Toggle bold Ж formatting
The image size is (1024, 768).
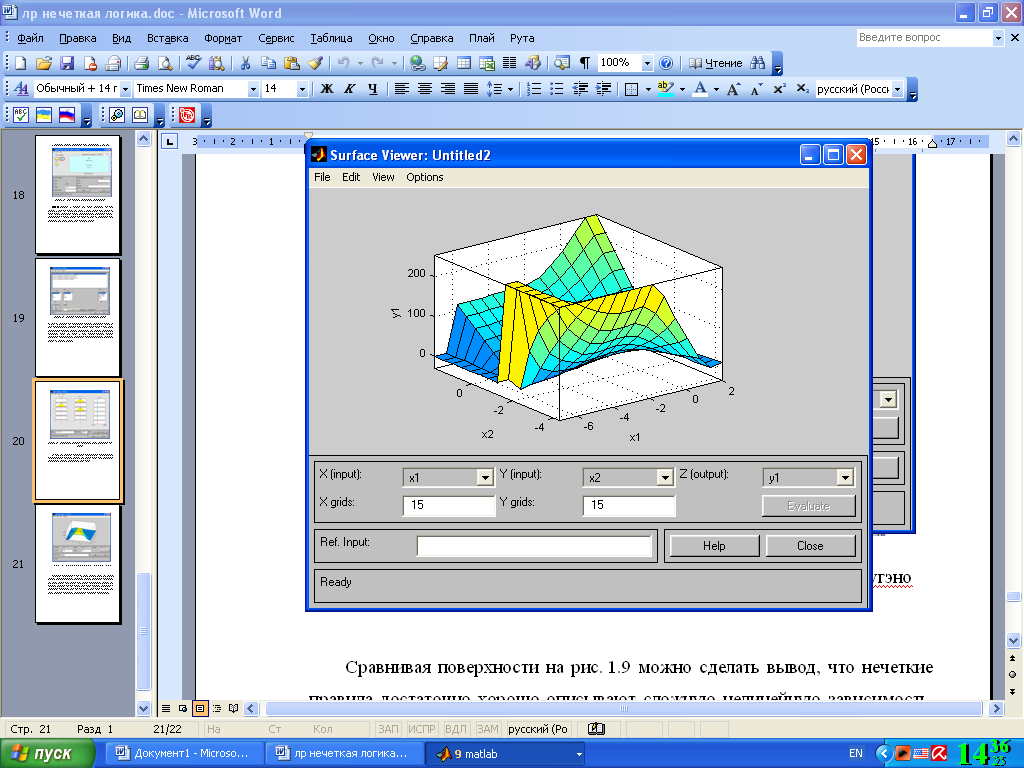[x=327, y=89]
